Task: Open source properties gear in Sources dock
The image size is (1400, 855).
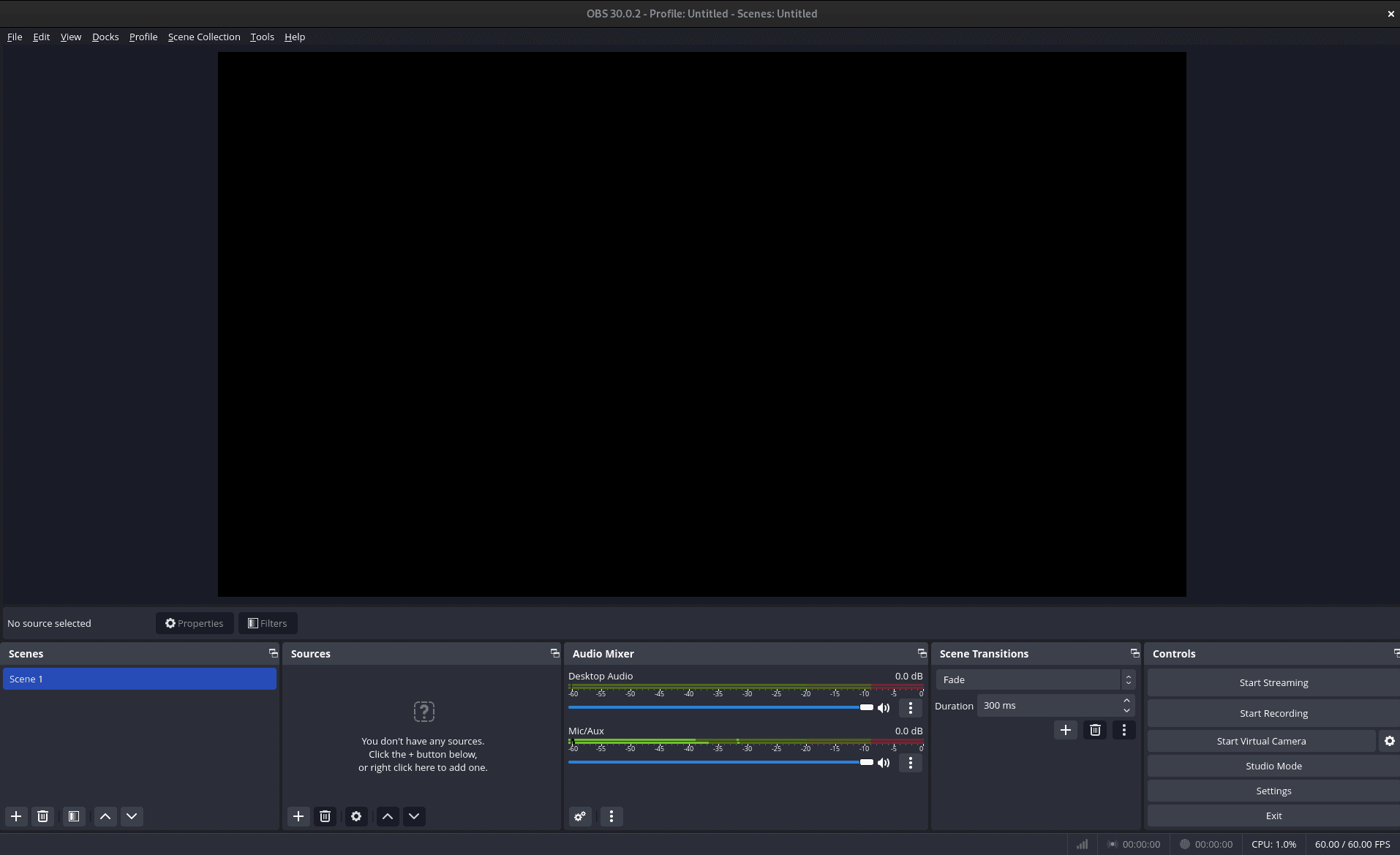Action: [x=356, y=816]
